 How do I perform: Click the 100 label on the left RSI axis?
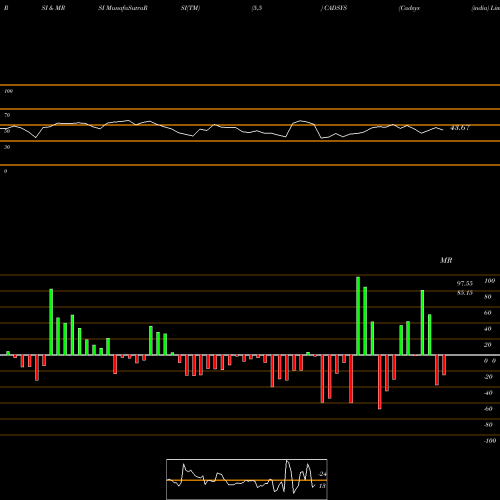click(x=8, y=91)
